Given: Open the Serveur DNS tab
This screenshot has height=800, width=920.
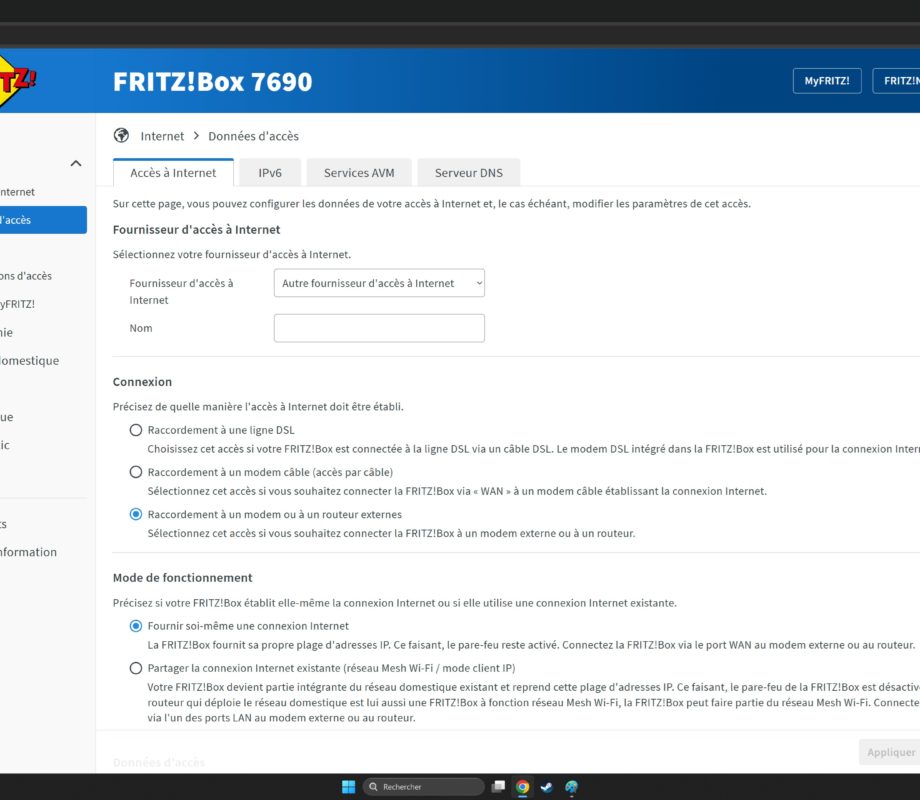Looking at the screenshot, I should (469, 173).
